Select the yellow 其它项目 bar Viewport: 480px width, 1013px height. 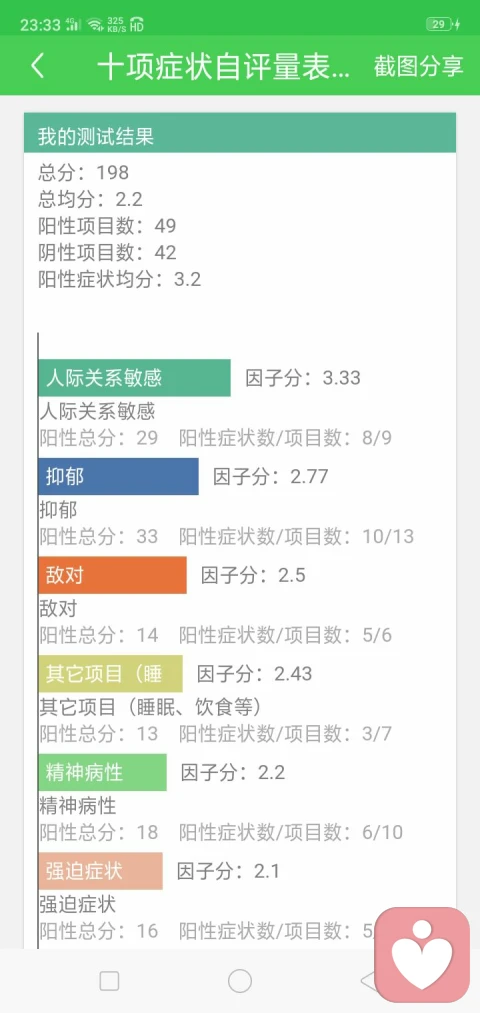click(x=110, y=674)
